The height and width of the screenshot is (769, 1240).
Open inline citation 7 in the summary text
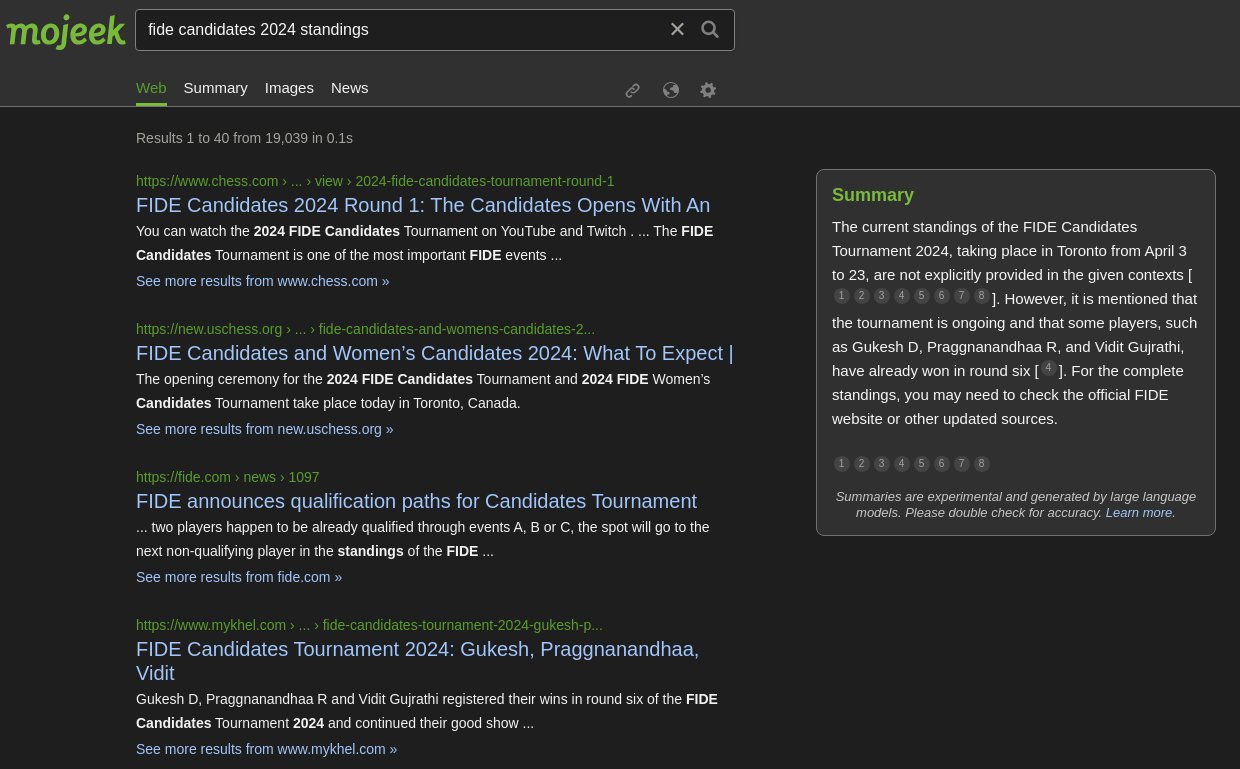(962, 296)
